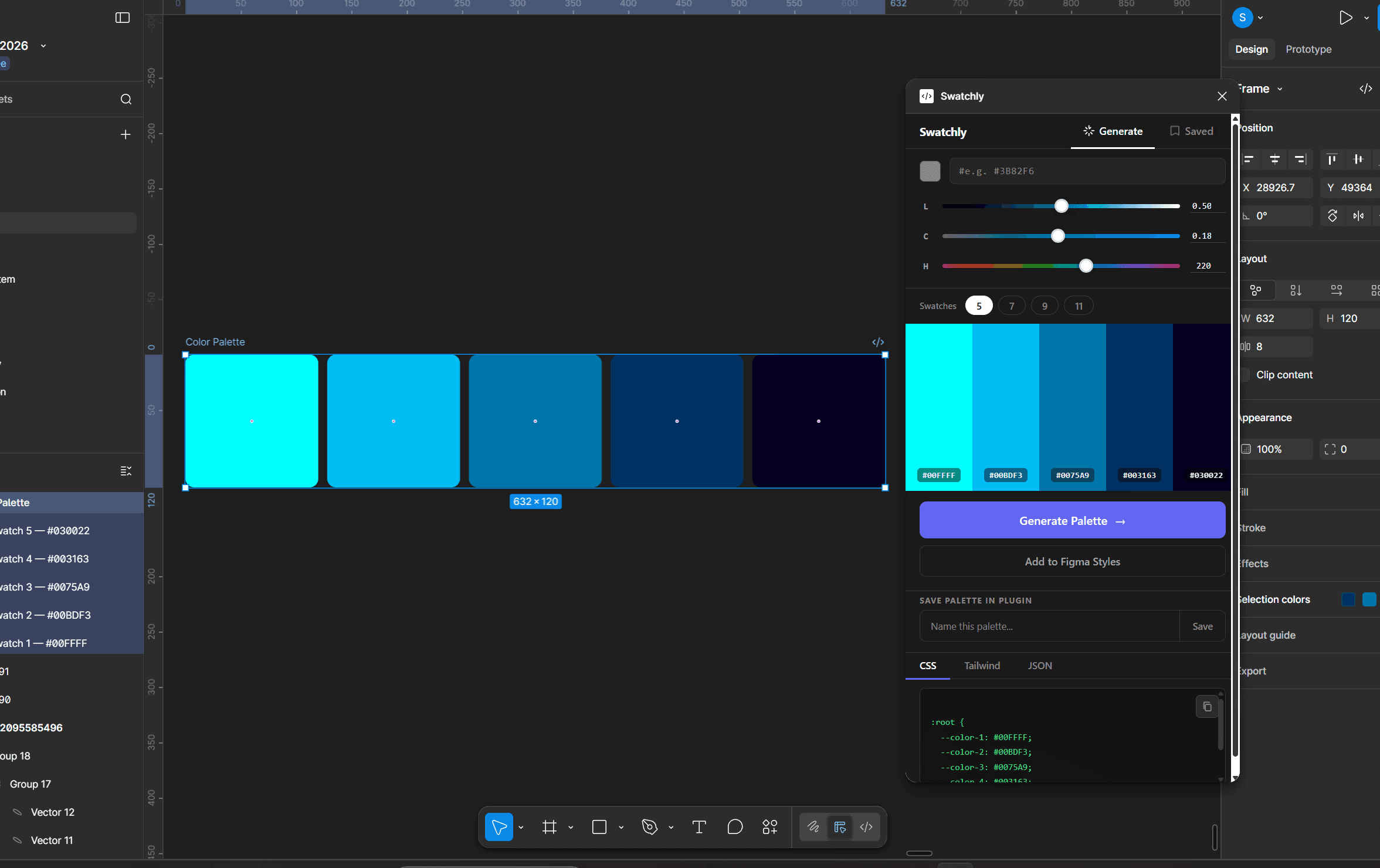Open the user avatar dropdown
The width and height of the screenshot is (1380, 868).
tap(1260, 18)
